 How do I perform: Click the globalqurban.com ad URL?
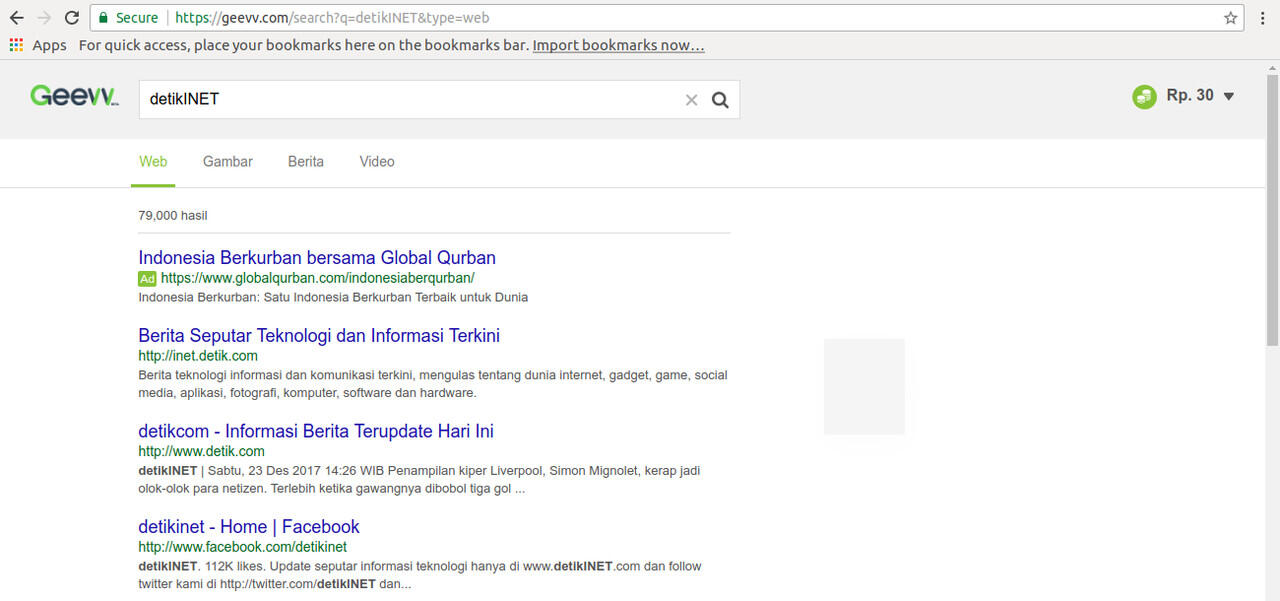point(317,278)
